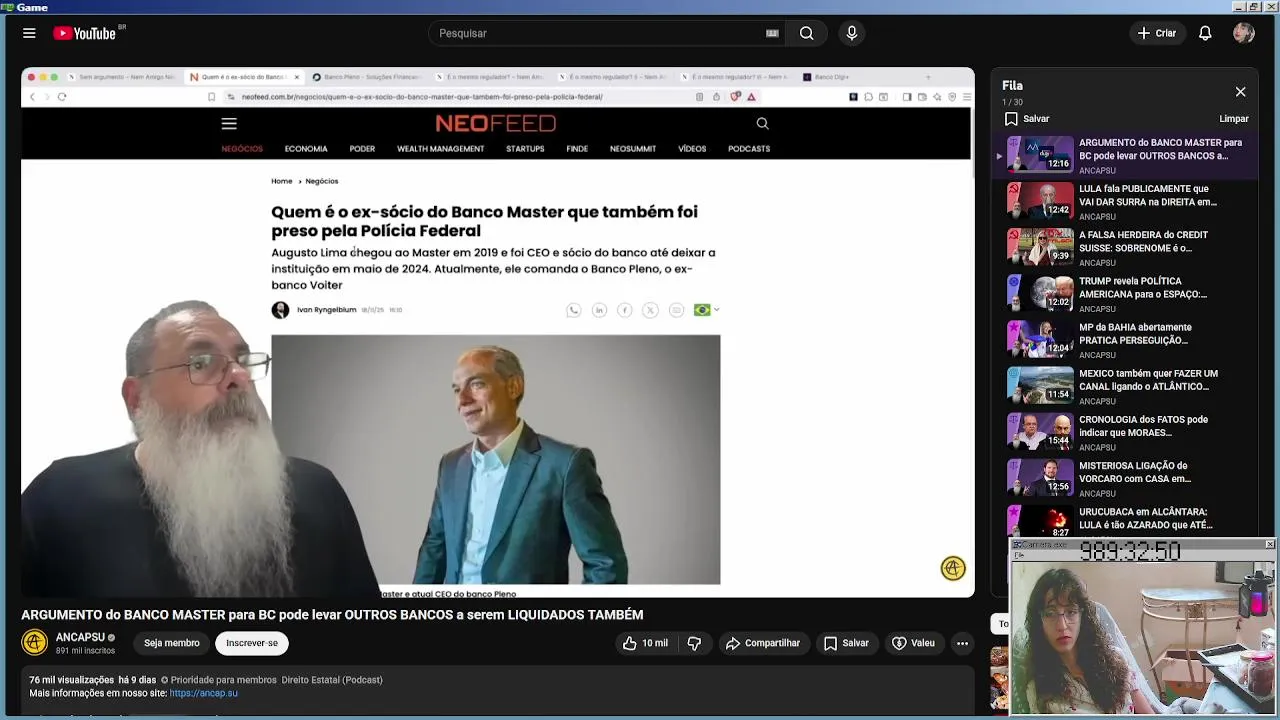Start voice search with the microphone icon
This screenshot has height=720, width=1280.
pyautogui.click(x=852, y=33)
